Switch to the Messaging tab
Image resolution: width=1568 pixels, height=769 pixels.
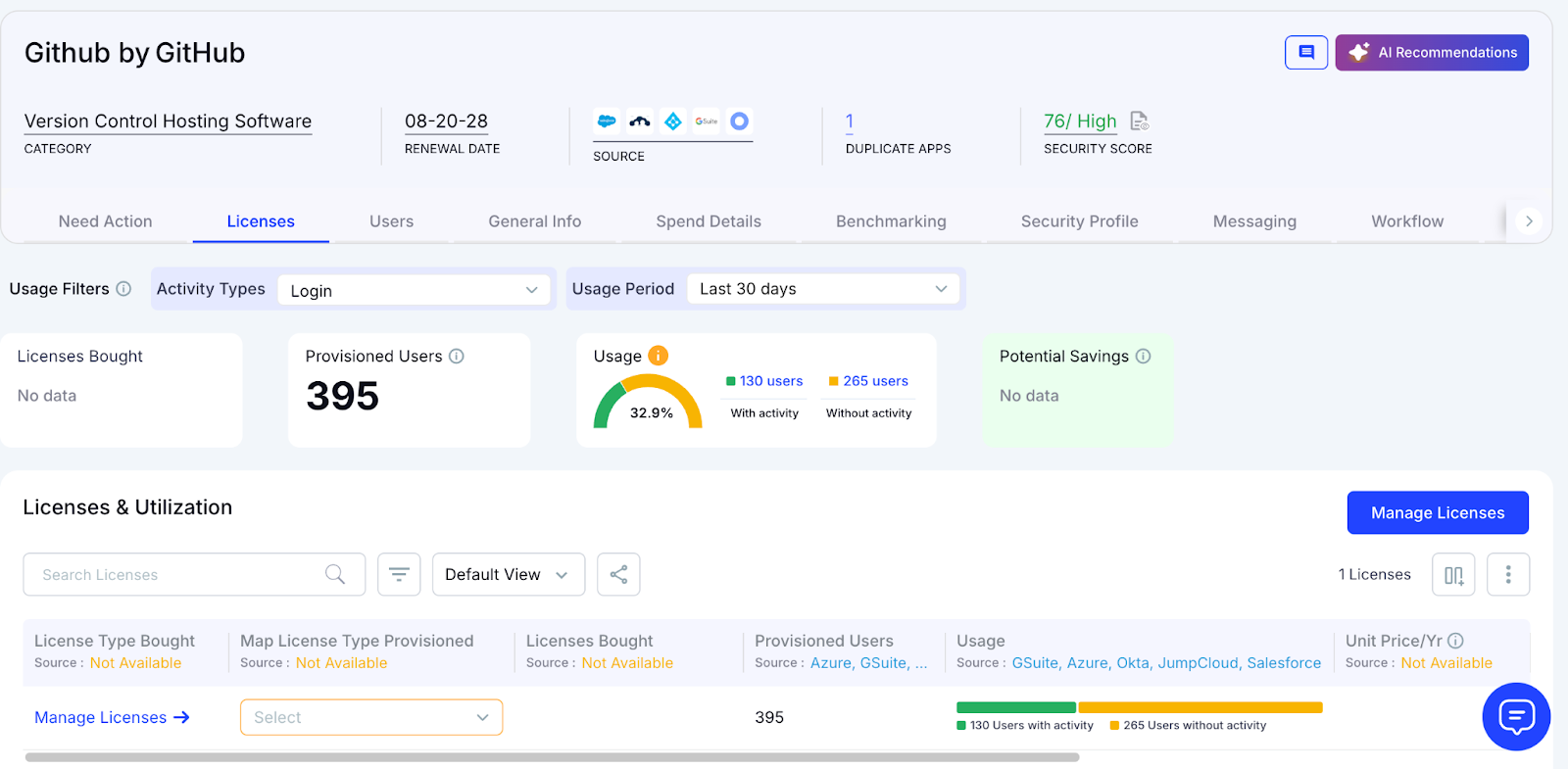coord(1254,221)
